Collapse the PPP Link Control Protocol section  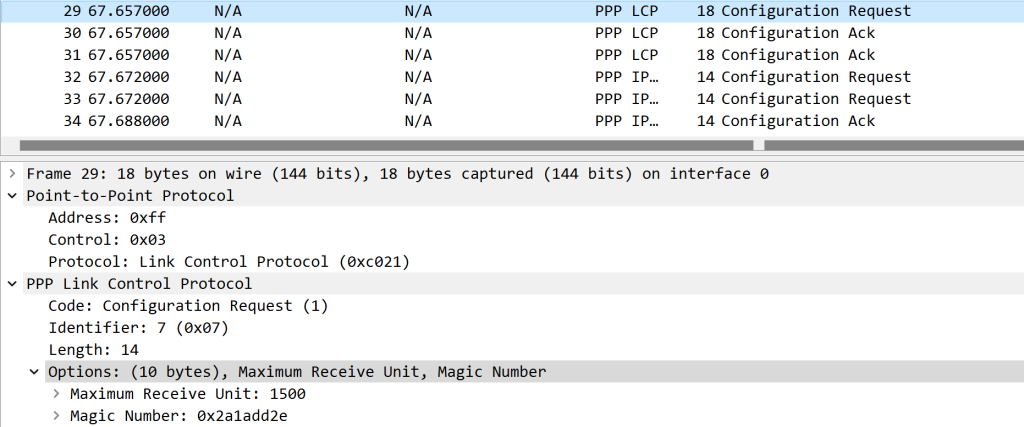tap(12, 284)
